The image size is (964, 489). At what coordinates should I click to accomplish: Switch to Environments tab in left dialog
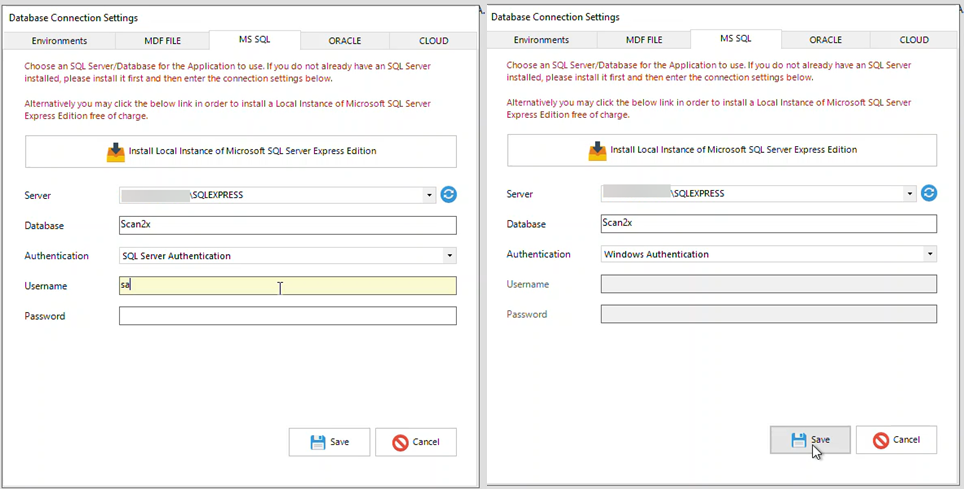click(x=59, y=41)
